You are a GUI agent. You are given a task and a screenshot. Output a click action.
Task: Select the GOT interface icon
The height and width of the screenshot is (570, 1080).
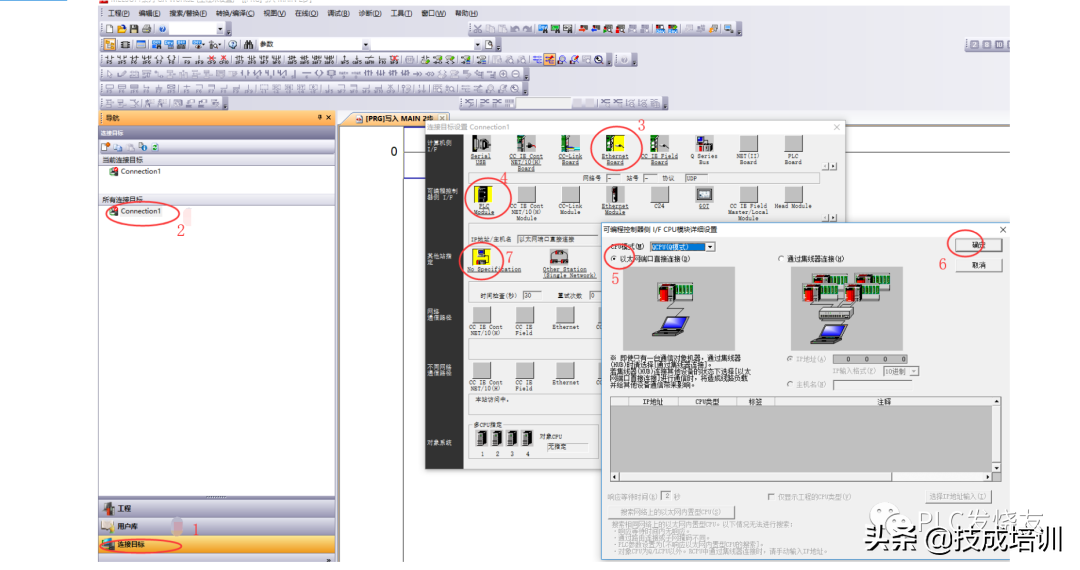coord(704,194)
